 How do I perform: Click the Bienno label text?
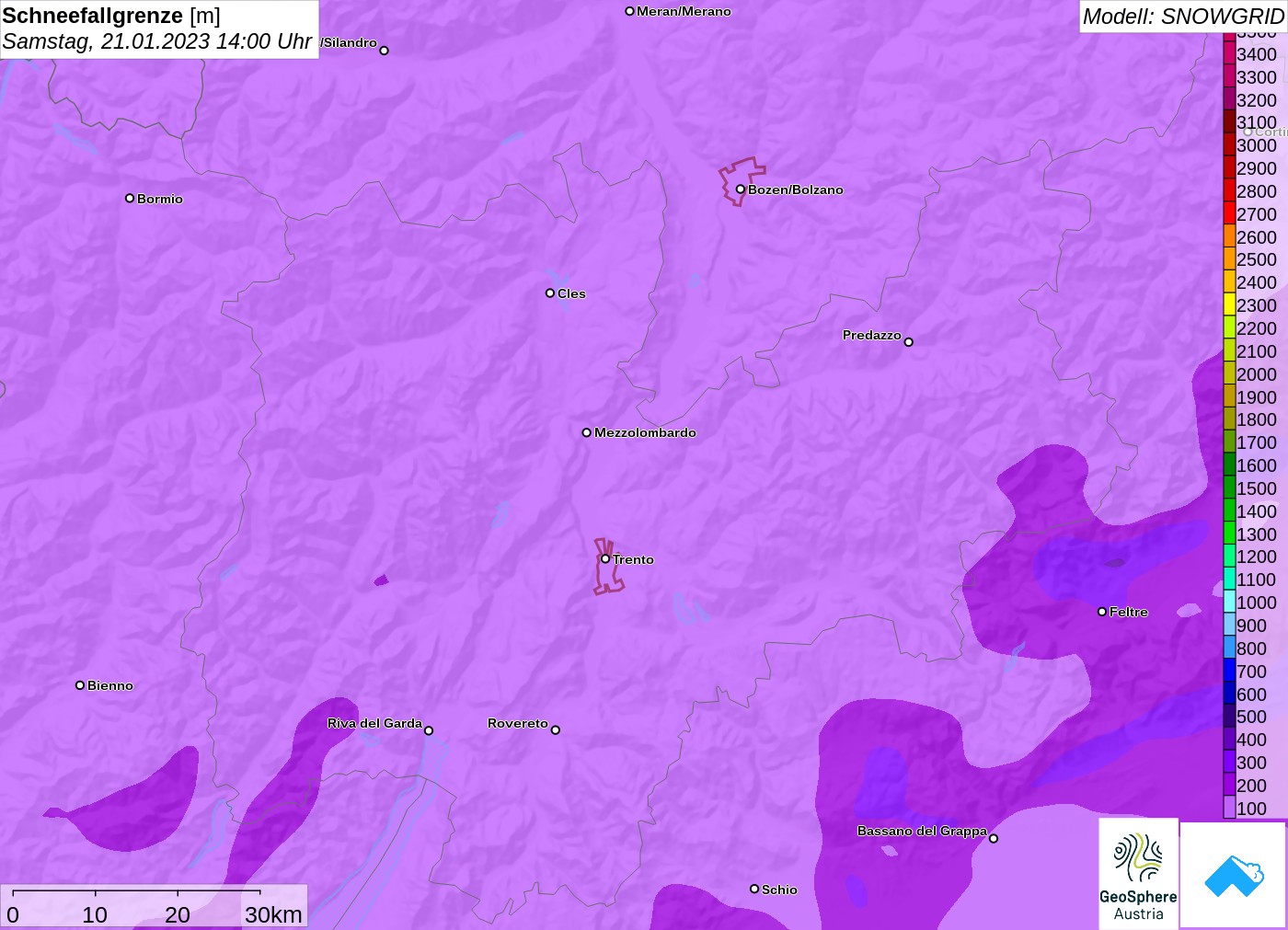[x=110, y=685]
